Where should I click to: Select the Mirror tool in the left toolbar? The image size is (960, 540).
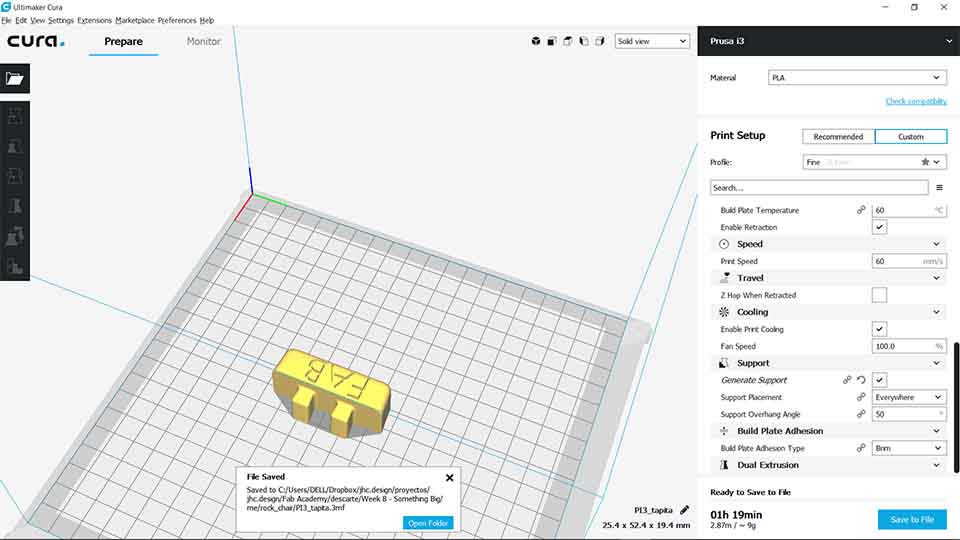click(15, 206)
